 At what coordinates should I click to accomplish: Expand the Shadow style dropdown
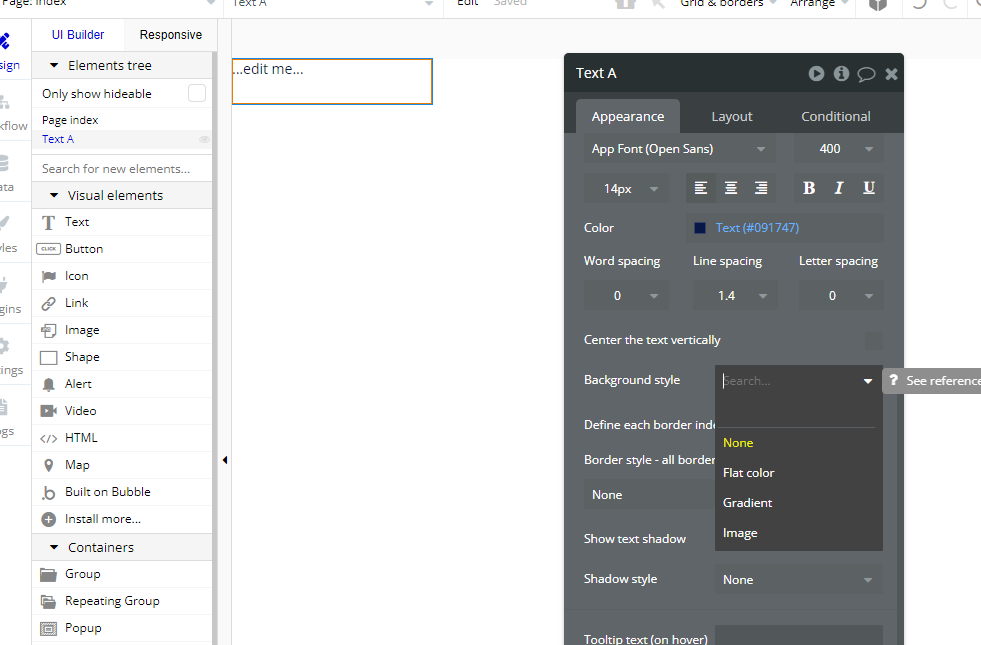tap(798, 580)
